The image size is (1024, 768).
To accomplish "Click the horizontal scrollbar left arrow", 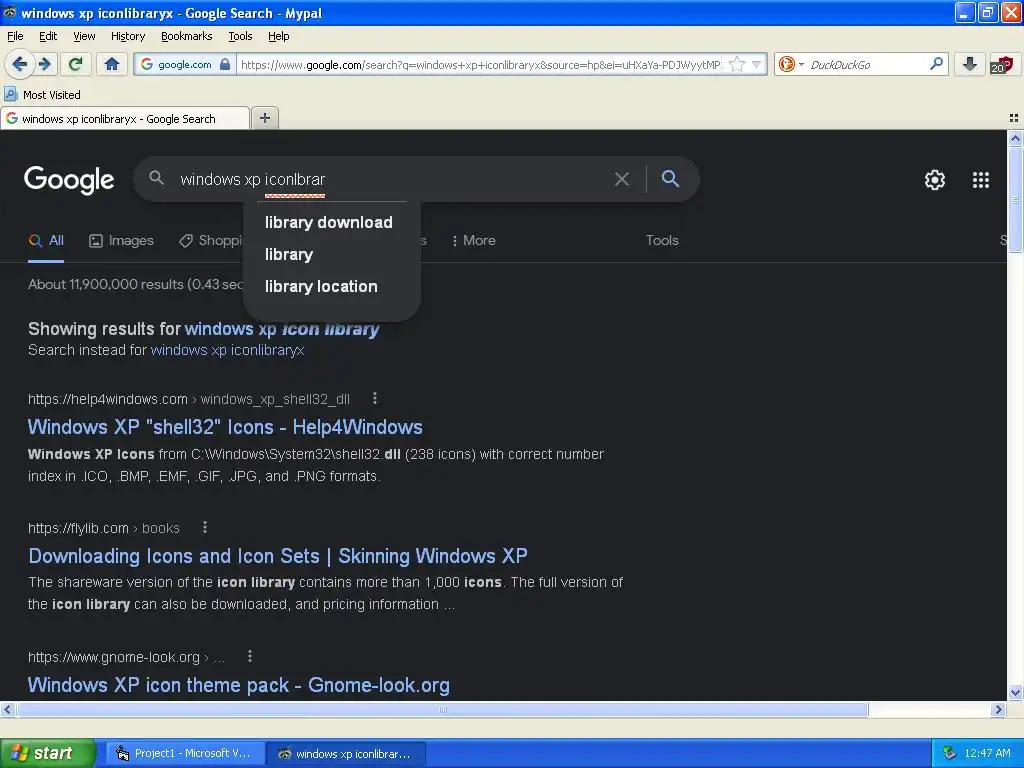I will click(7, 709).
